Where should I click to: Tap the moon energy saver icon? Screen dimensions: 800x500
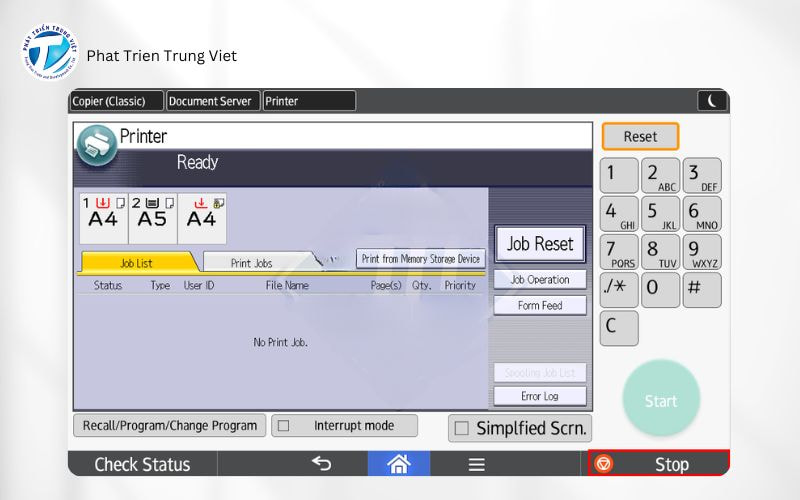712,100
